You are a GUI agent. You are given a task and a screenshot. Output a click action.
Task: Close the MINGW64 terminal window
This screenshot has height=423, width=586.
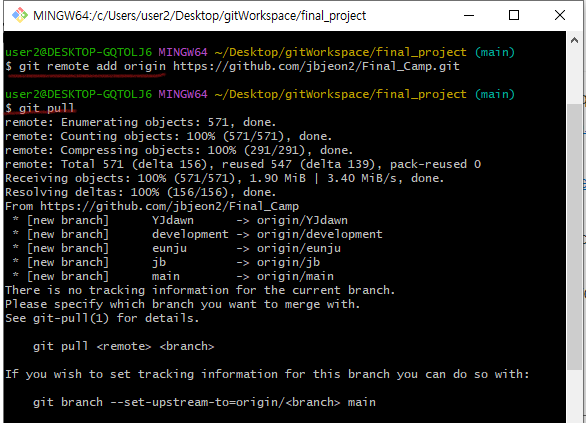(x=559, y=15)
